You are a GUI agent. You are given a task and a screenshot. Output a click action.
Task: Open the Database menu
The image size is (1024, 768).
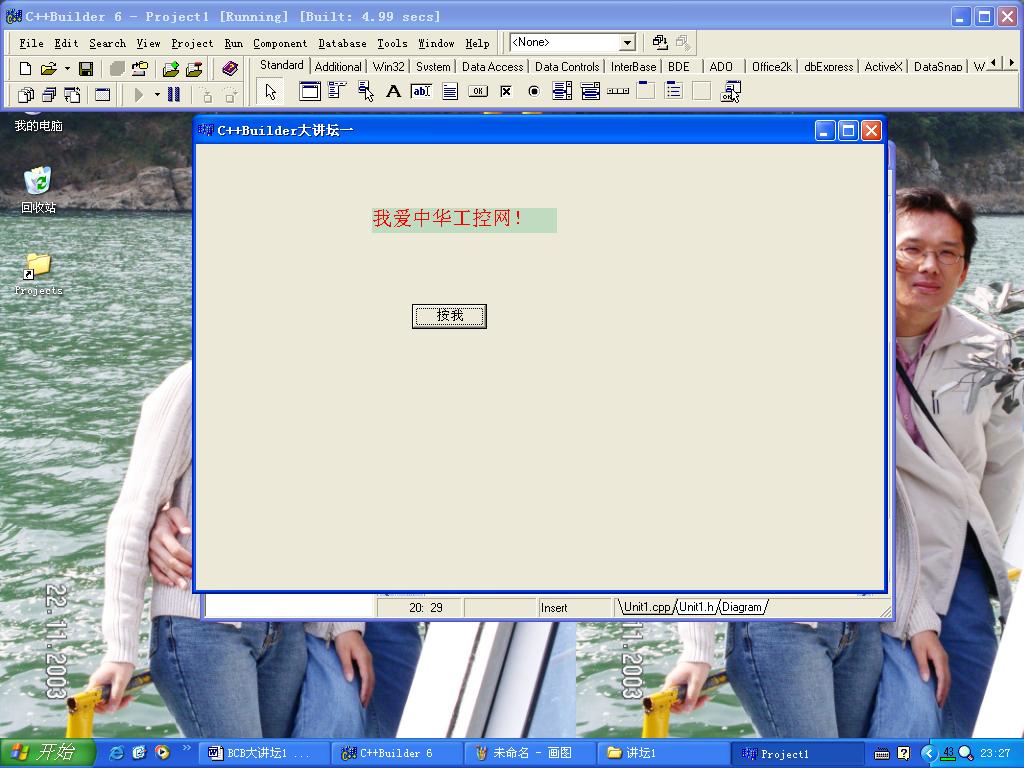click(342, 43)
